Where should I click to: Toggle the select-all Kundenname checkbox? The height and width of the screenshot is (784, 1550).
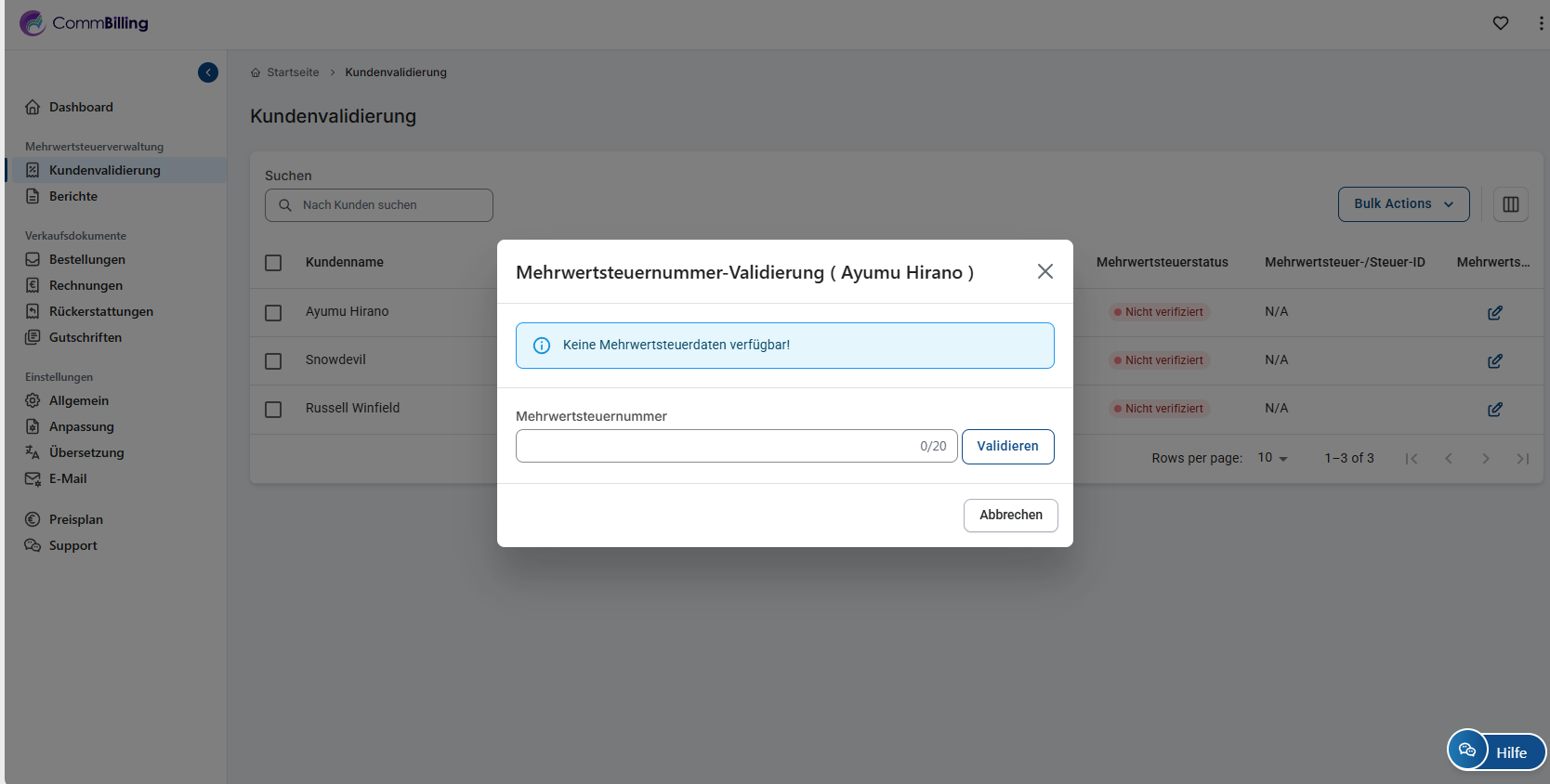pos(273,263)
